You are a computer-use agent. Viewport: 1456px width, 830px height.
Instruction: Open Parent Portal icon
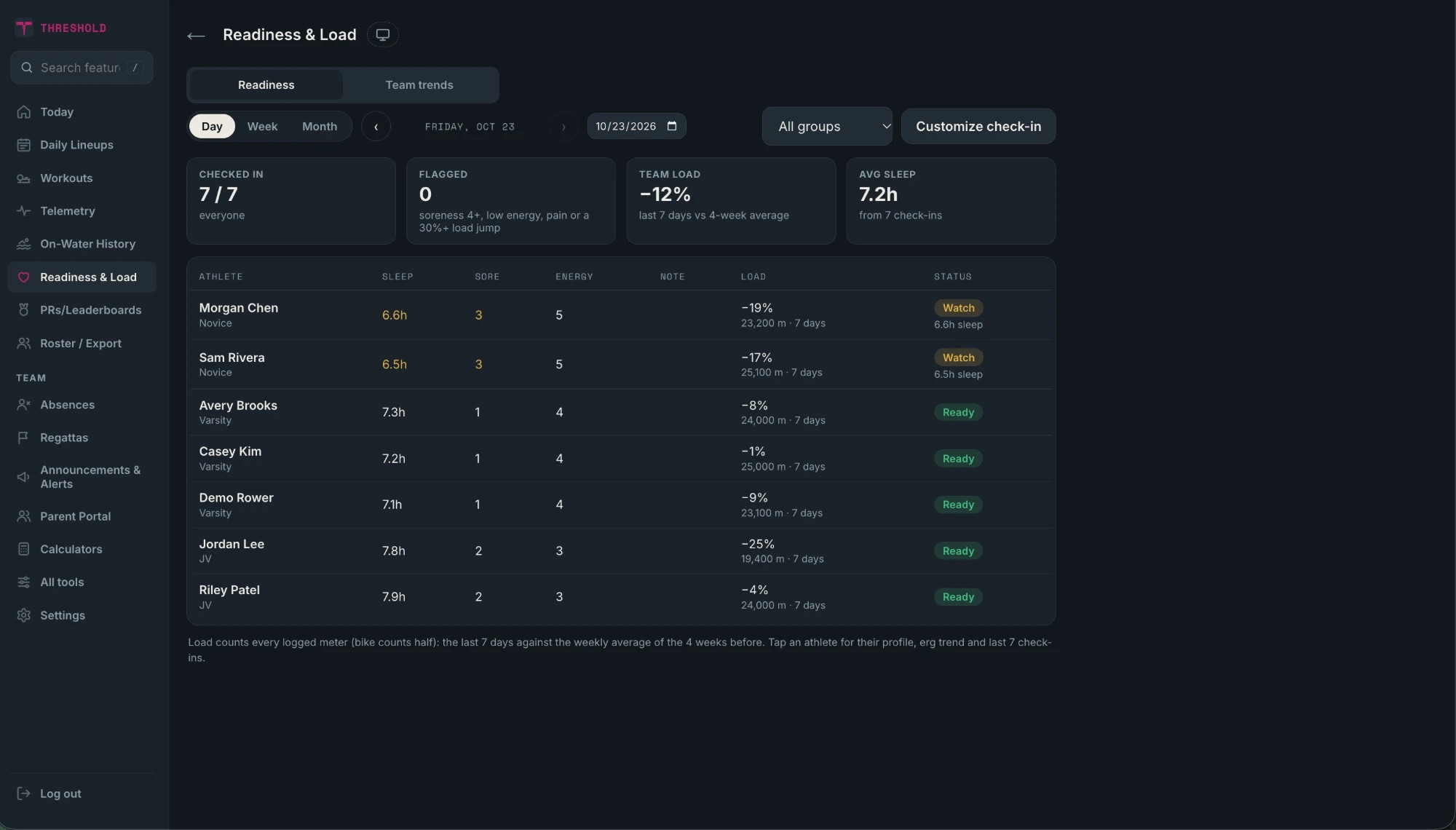pos(24,516)
